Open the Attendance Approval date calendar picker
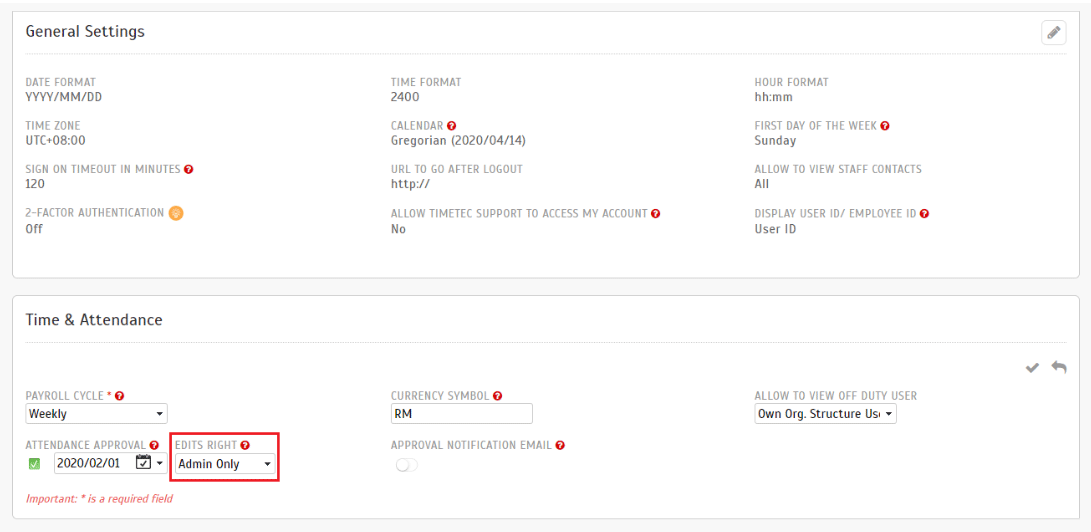 (x=143, y=463)
